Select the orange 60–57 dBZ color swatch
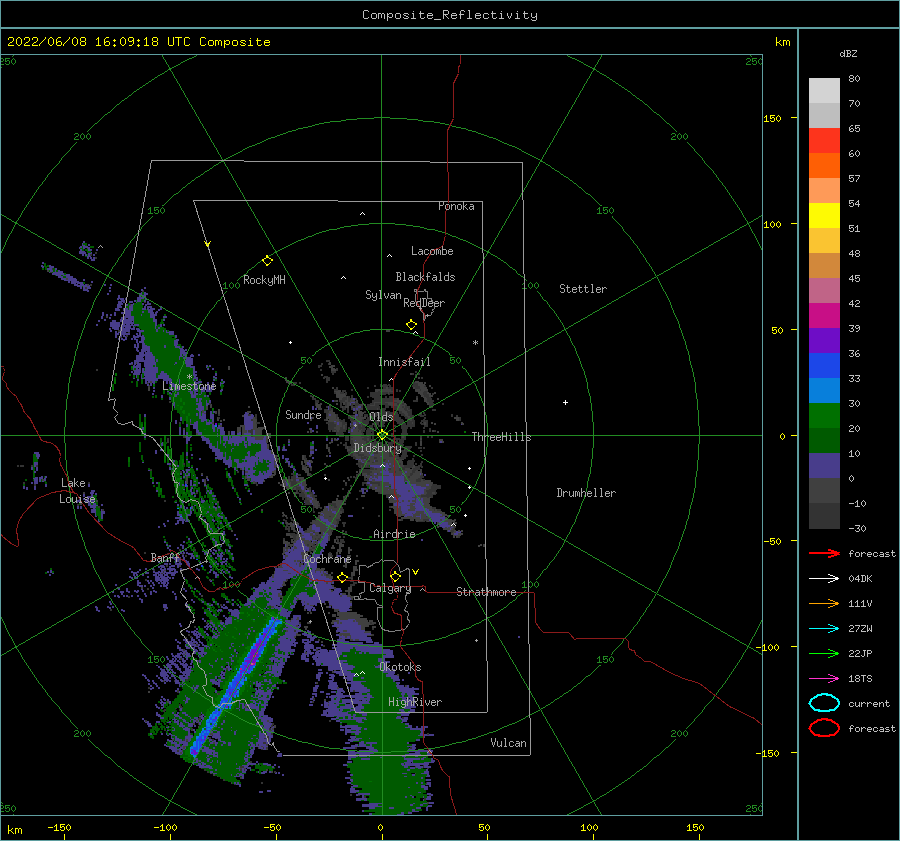900x841 pixels. (x=824, y=166)
